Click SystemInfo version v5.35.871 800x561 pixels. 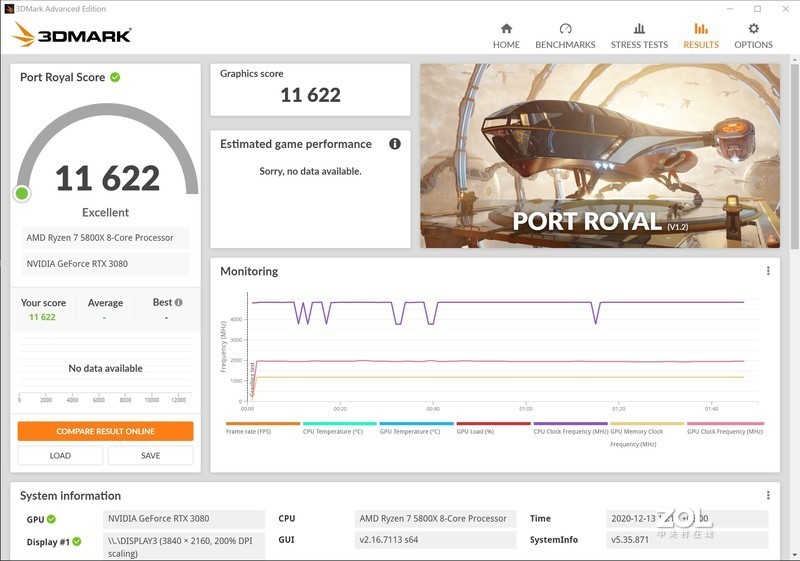click(x=687, y=540)
